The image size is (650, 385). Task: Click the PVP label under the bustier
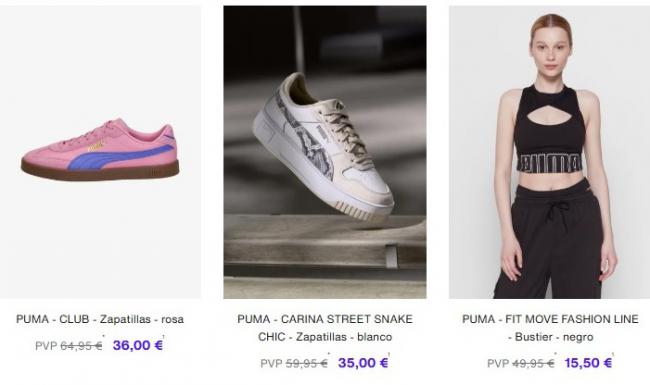click(x=498, y=363)
